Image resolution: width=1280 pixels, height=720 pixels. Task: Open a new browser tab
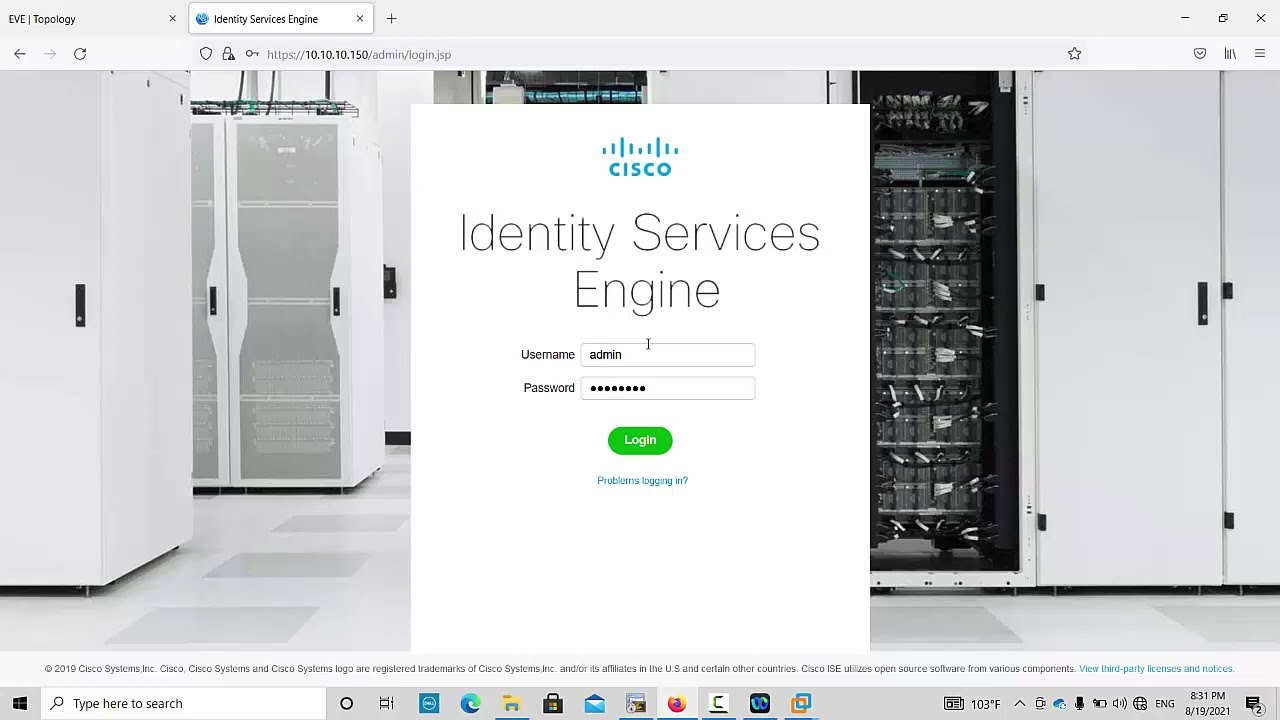(392, 19)
